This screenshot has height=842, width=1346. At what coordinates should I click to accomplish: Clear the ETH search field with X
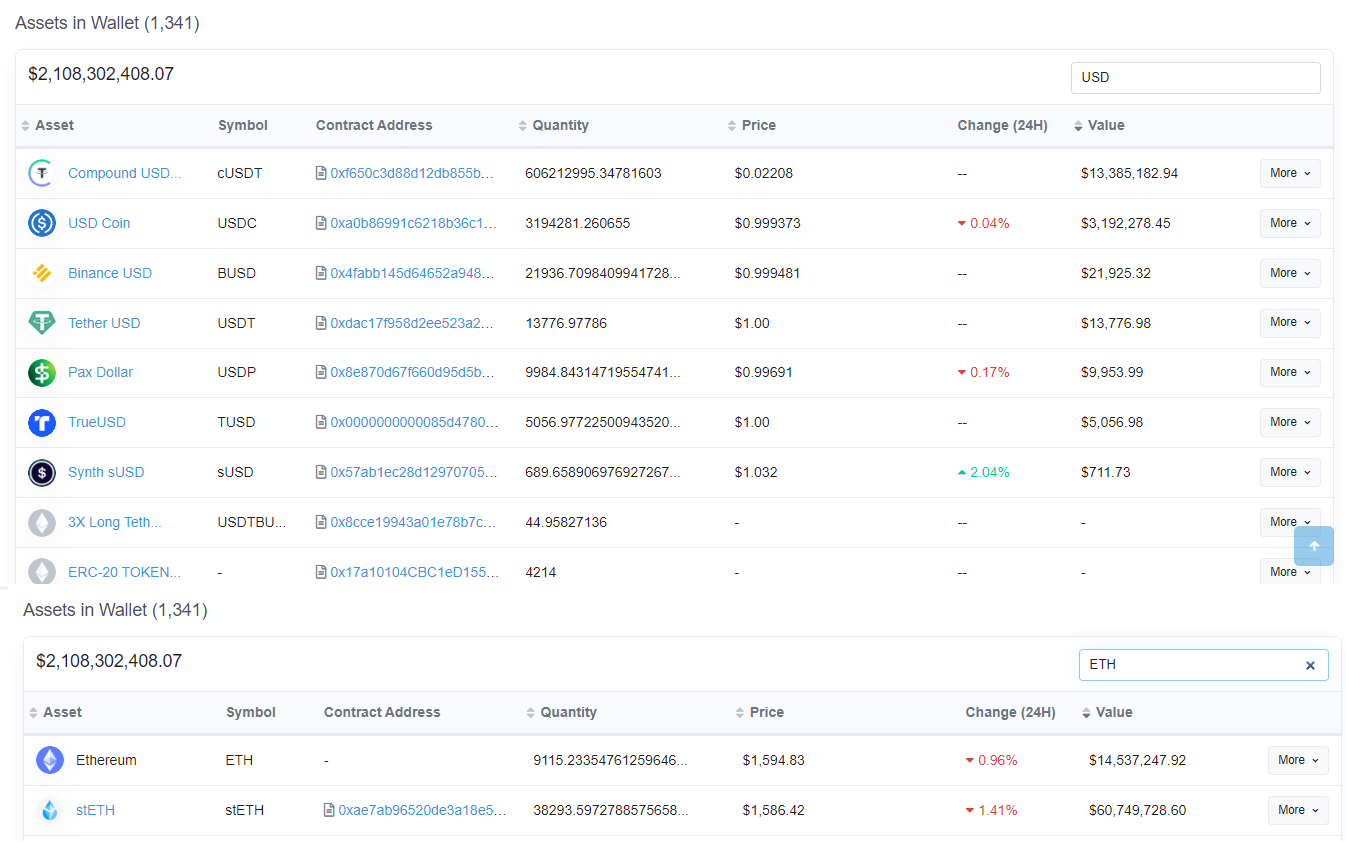(1310, 665)
